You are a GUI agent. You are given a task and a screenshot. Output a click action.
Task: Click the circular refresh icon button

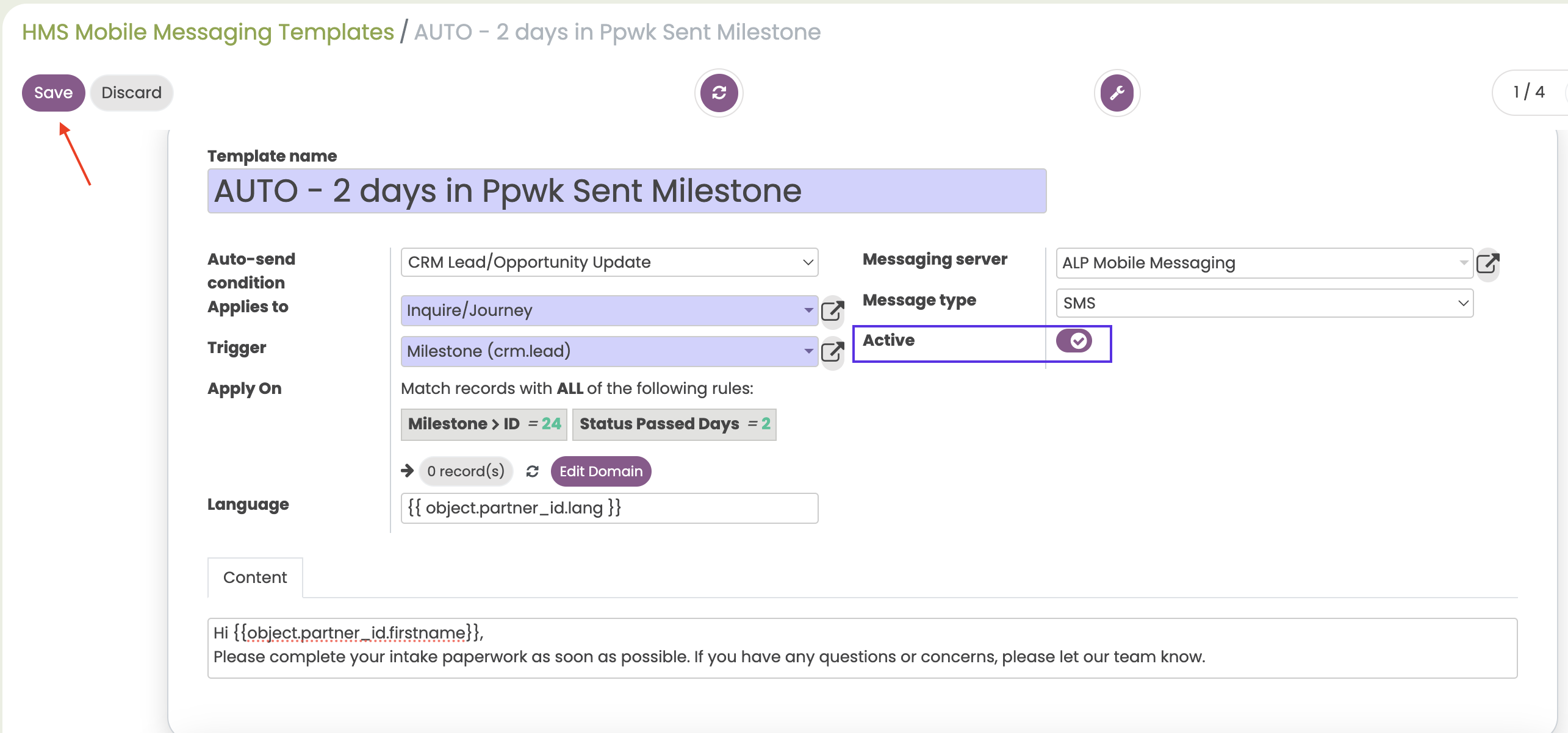pos(719,93)
